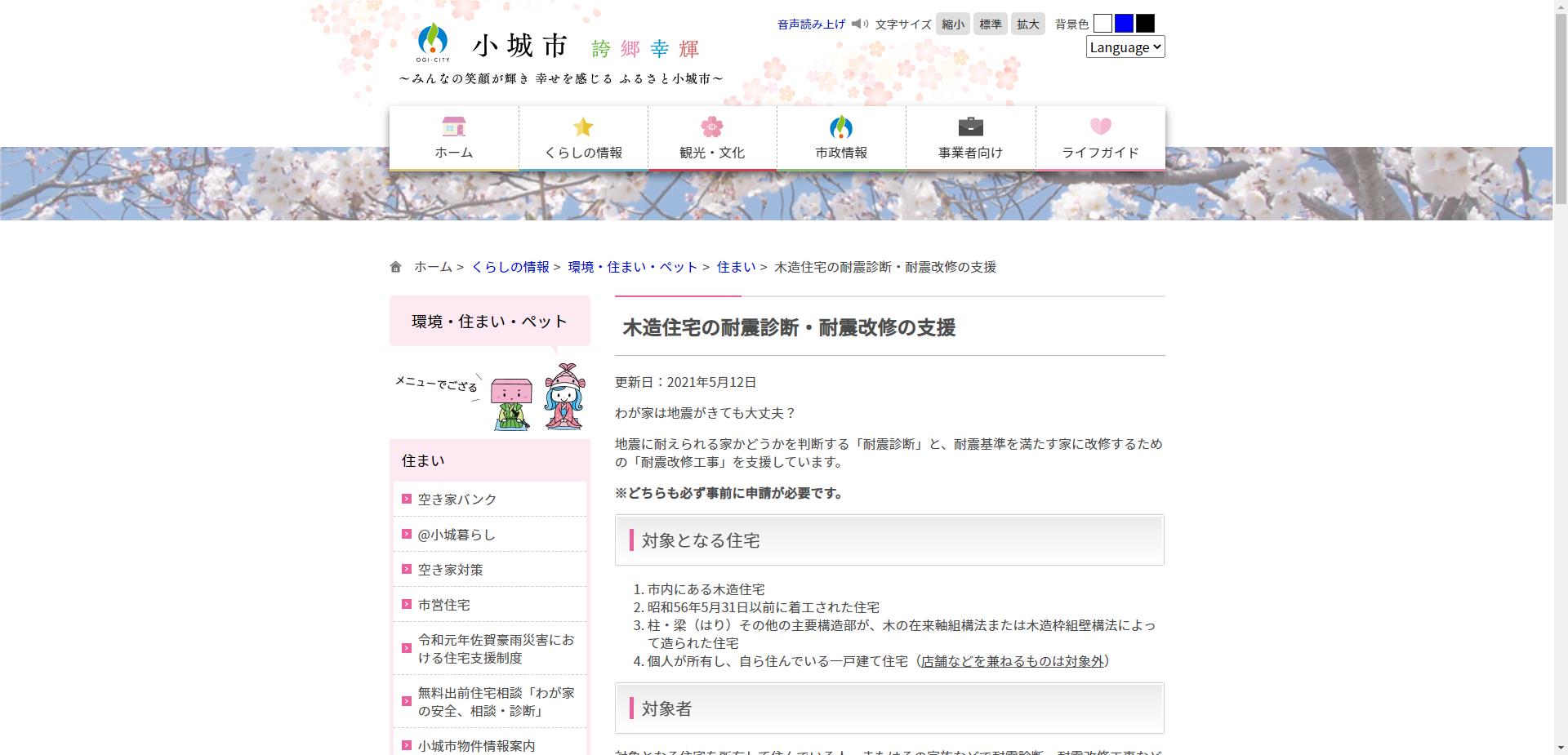
Task: Enable 標準 text size
Action: 991,24
